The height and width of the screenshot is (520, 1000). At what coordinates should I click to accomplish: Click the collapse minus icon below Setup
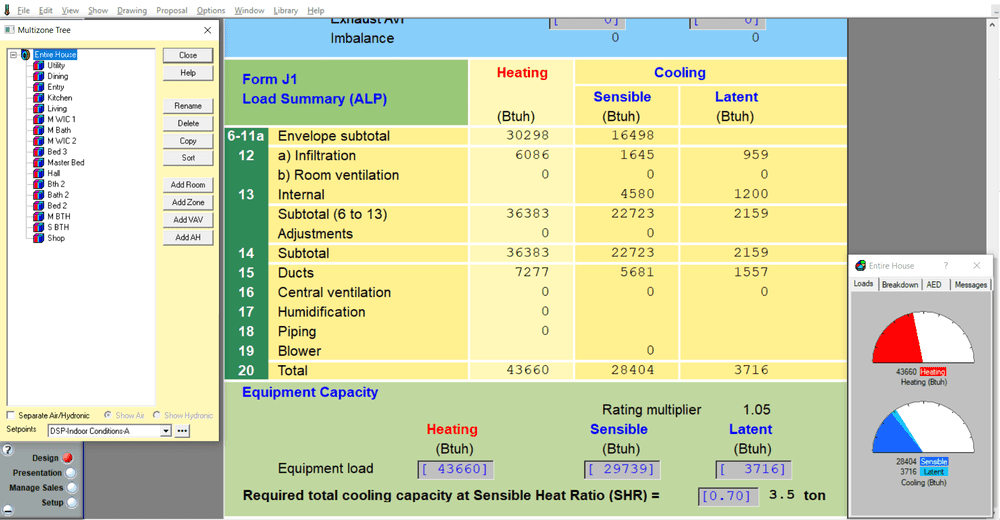coord(8,510)
